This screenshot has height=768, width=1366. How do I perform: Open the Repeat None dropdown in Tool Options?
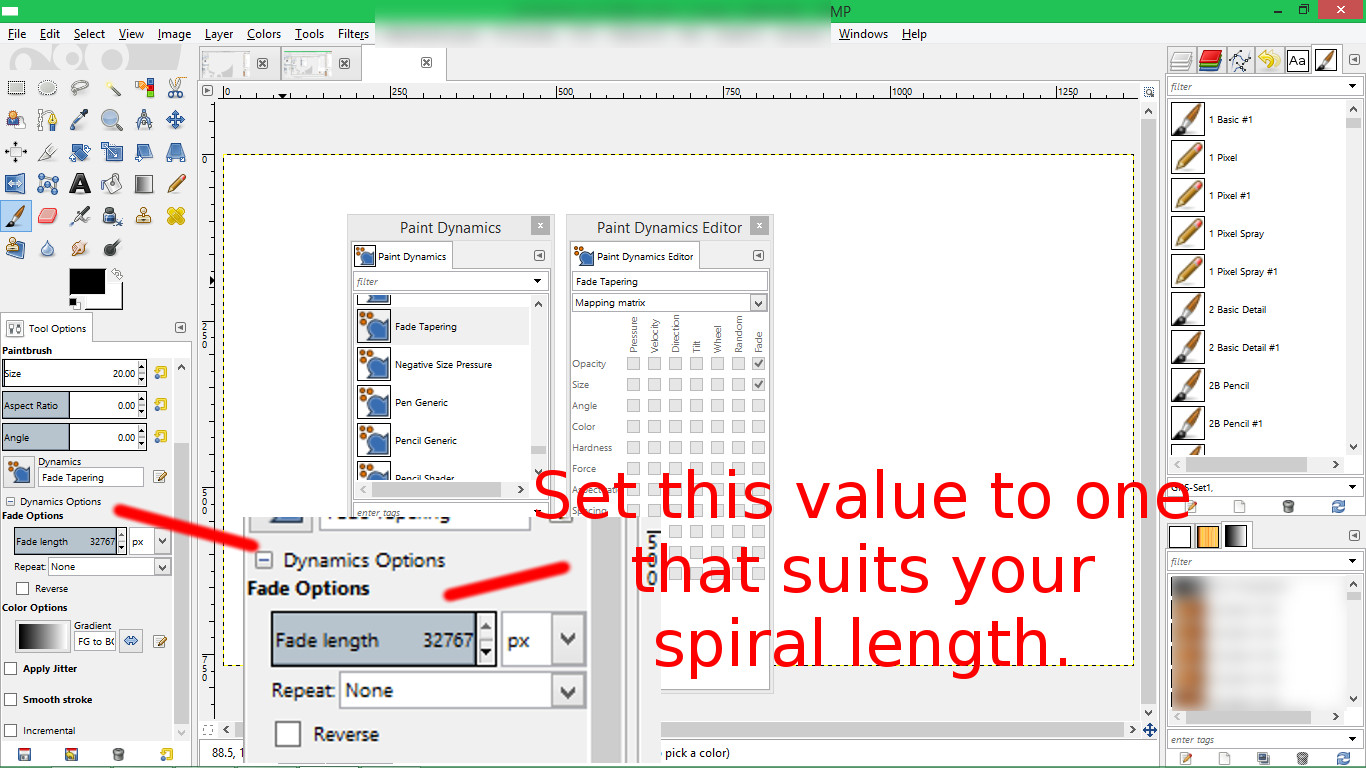(x=110, y=566)
